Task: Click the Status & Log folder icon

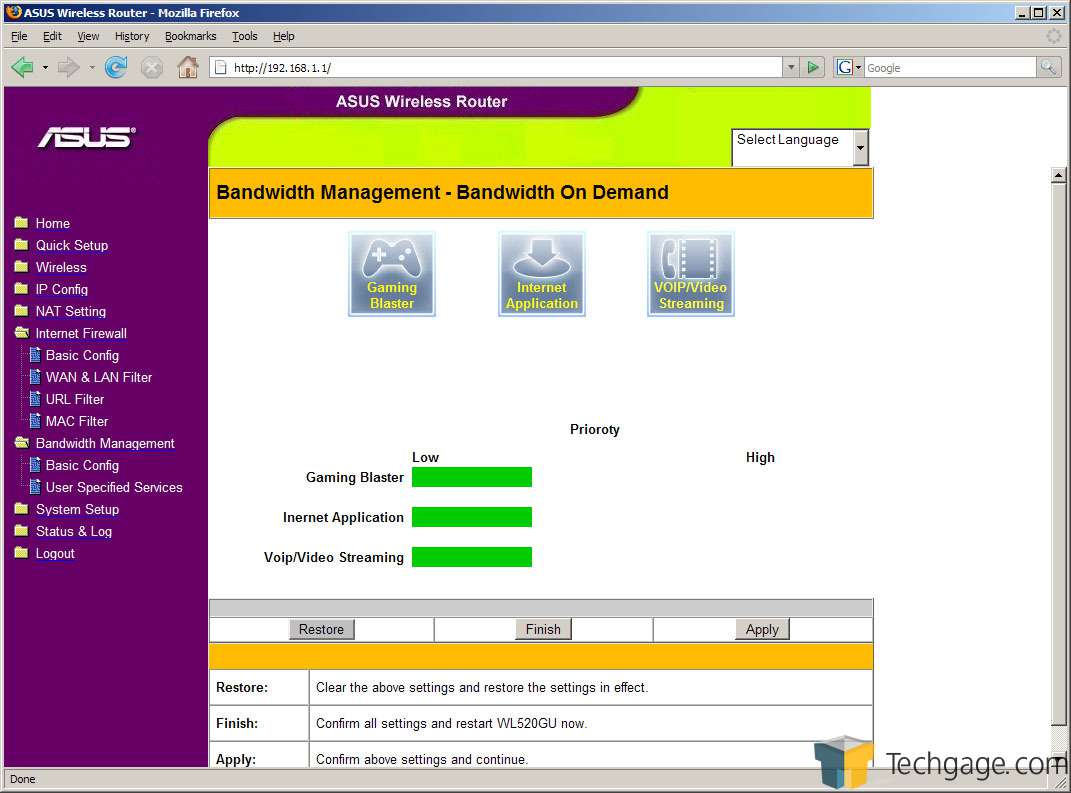Action: 21,531
